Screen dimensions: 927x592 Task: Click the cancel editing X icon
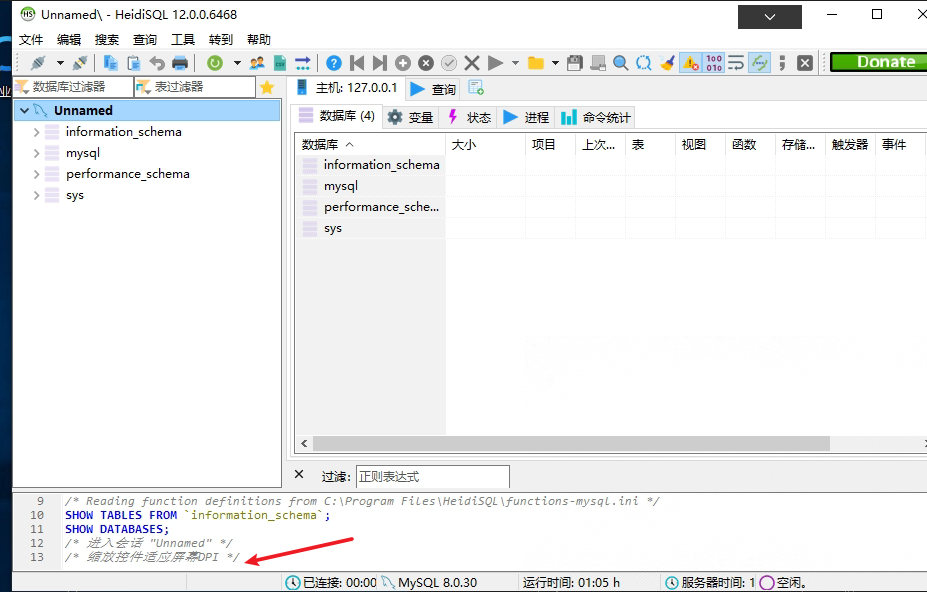coord(472,63)
